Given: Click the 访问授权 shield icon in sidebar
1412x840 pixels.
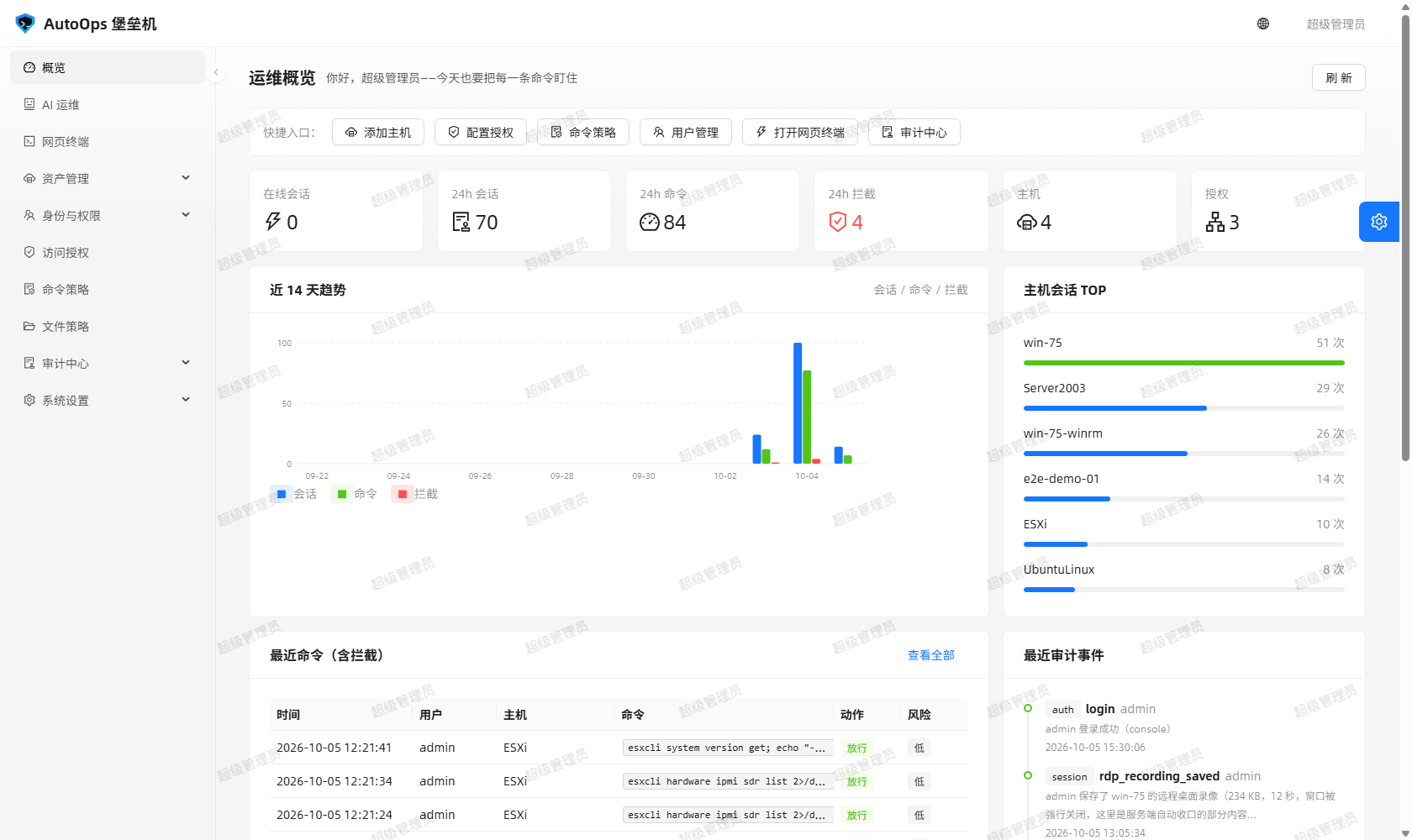Looking at the screenshot, I should [29, 252].
